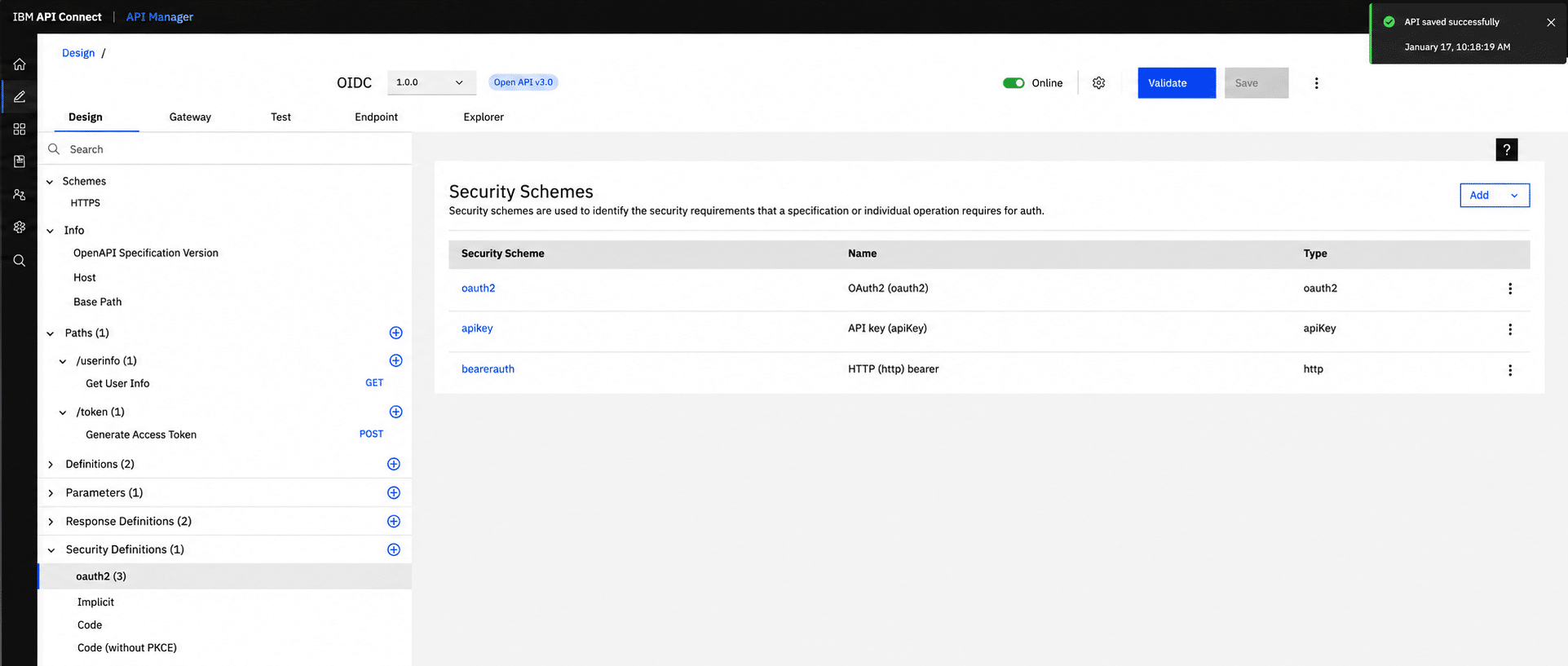
Task: Select the Code flow item
Action: [90, 624]
